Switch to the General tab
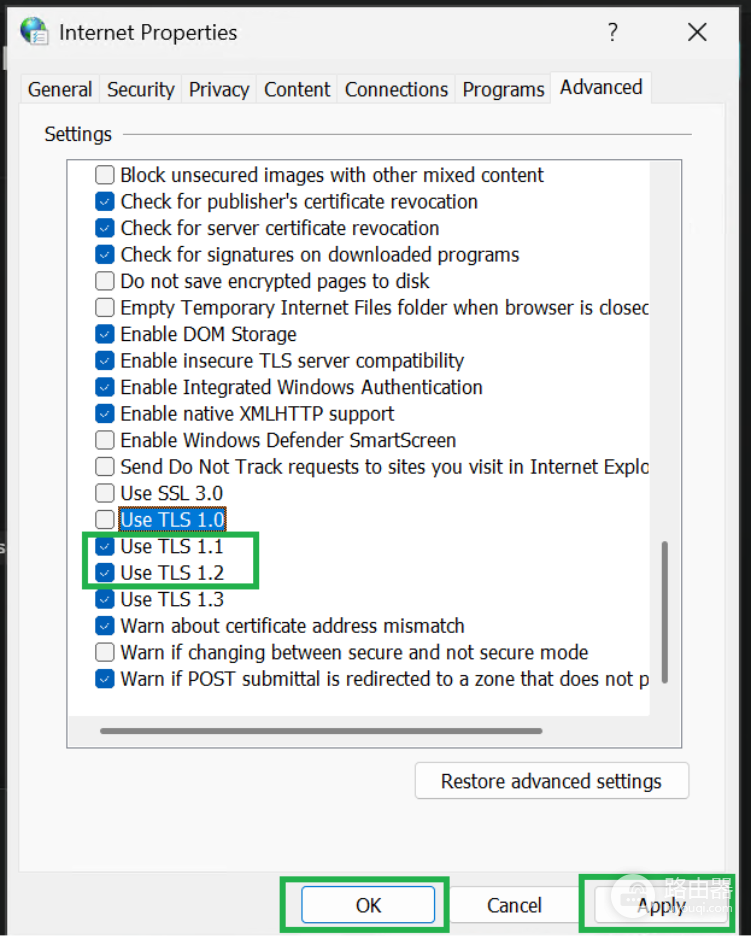Screen dimensions: 751x936 (60, 90)
